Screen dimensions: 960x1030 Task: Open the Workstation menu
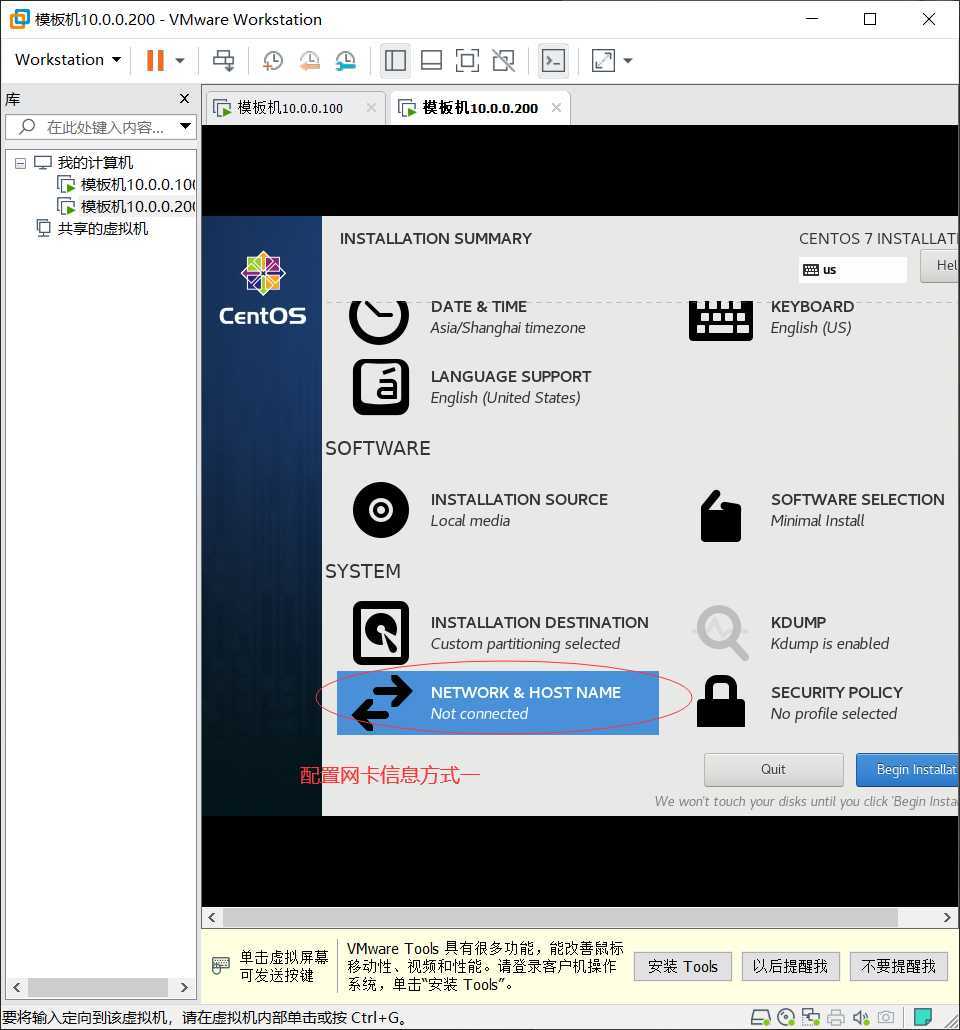[68, 60]
